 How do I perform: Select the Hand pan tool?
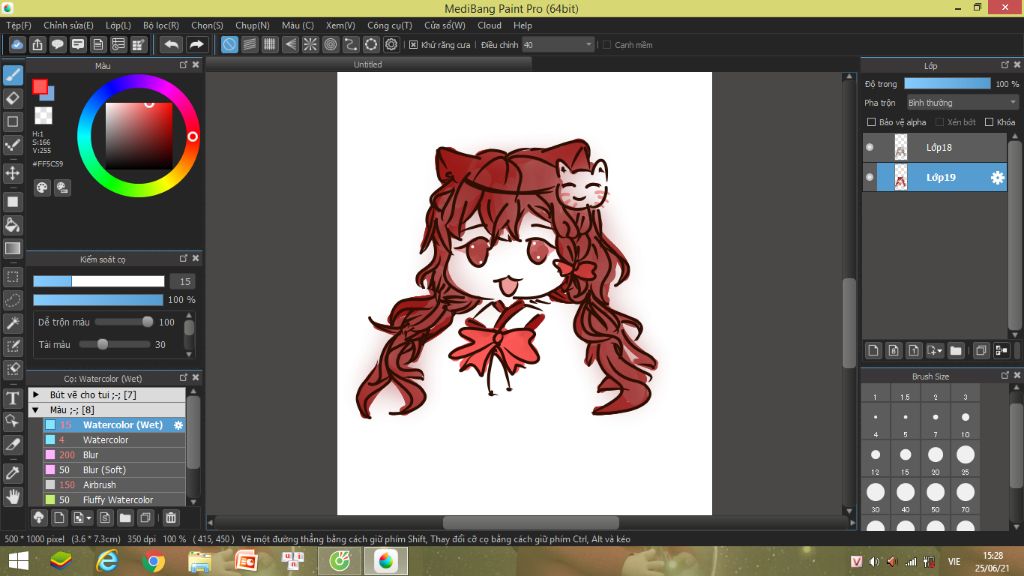pos(12,496)
